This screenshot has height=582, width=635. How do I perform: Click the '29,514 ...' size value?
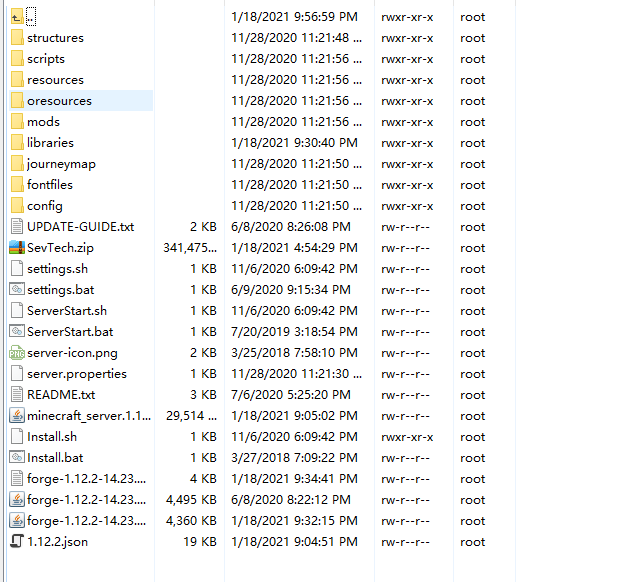click(192, 416)
